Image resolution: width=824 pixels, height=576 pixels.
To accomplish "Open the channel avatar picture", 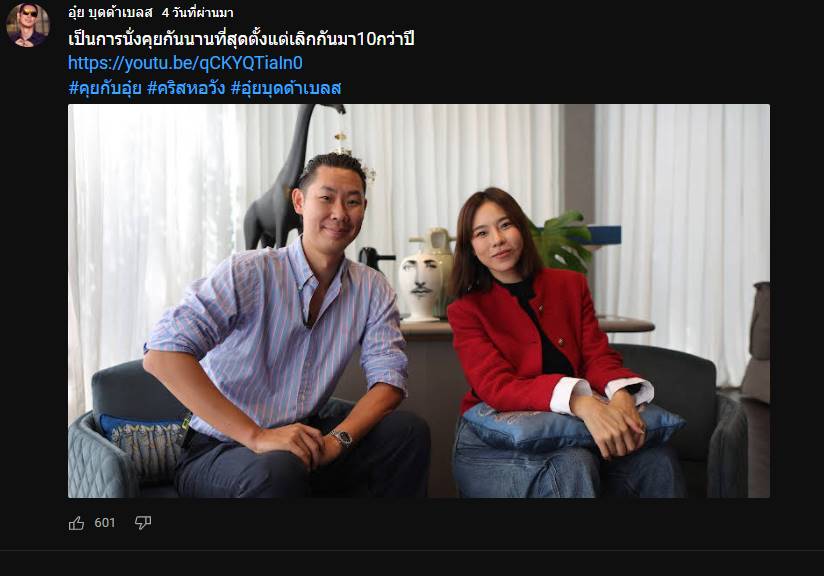I will pyautogui.click(x=28, y=25).
